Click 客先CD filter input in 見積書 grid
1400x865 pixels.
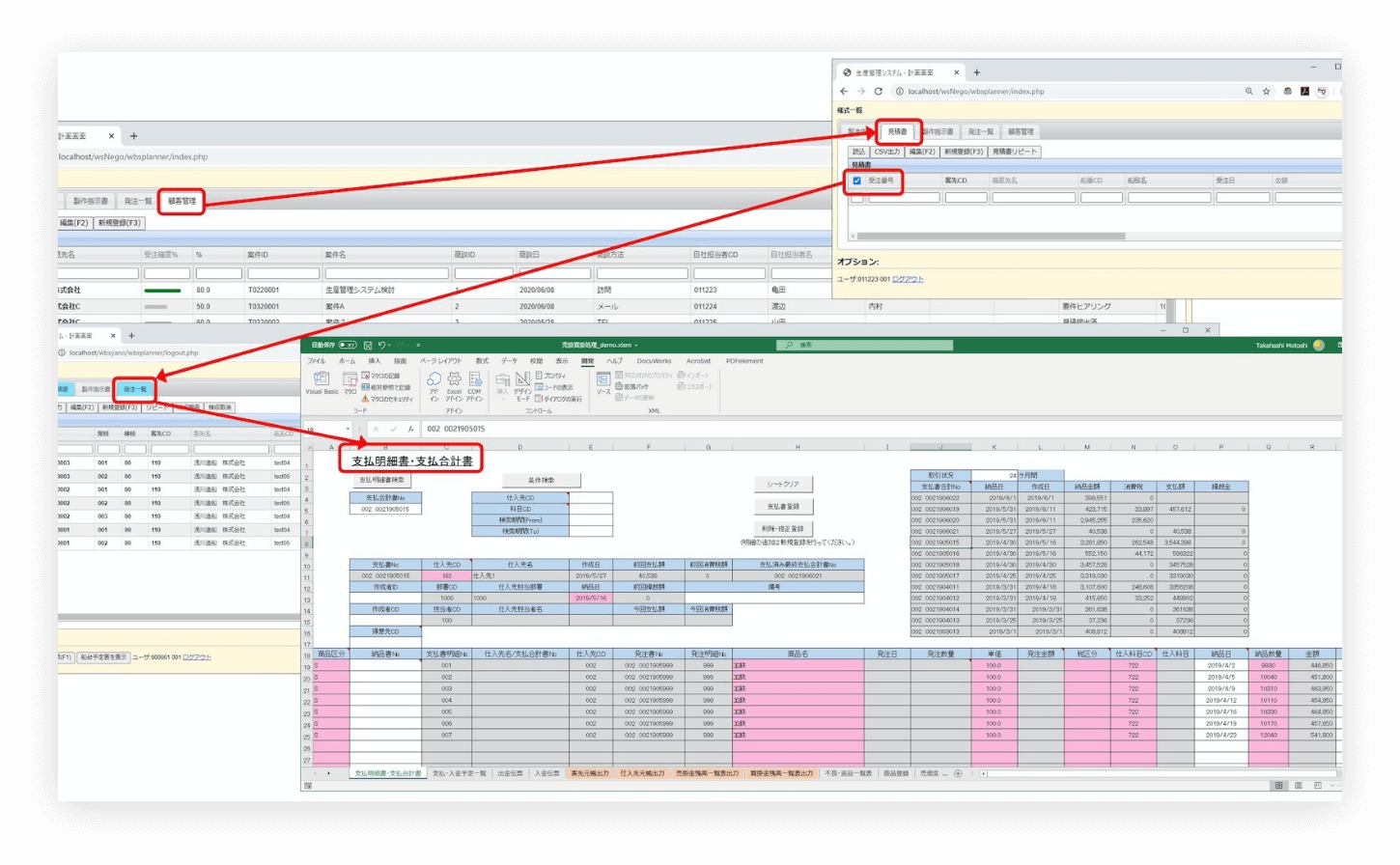coord(966,198)
